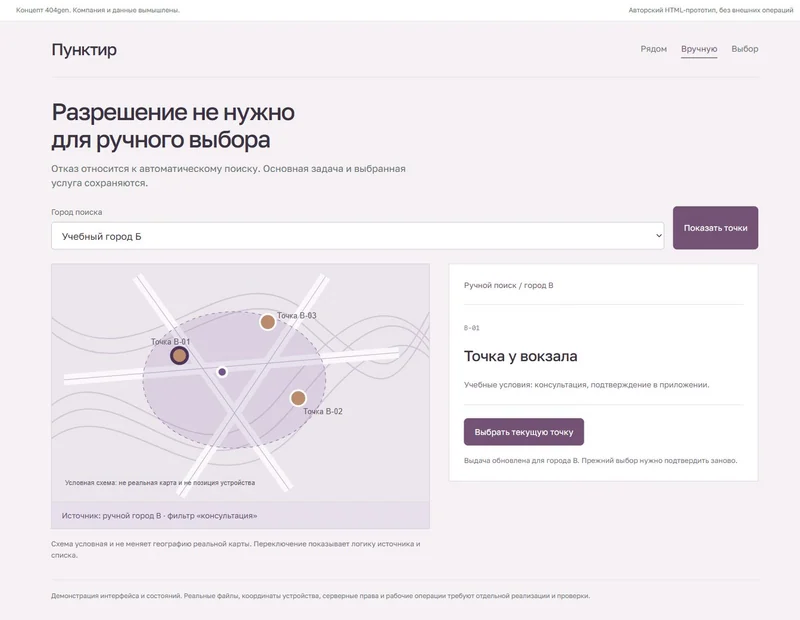This screenshot has height=620, width=800.
Task: Click the Концепт 404gen banner text
Action: [98, 10]
